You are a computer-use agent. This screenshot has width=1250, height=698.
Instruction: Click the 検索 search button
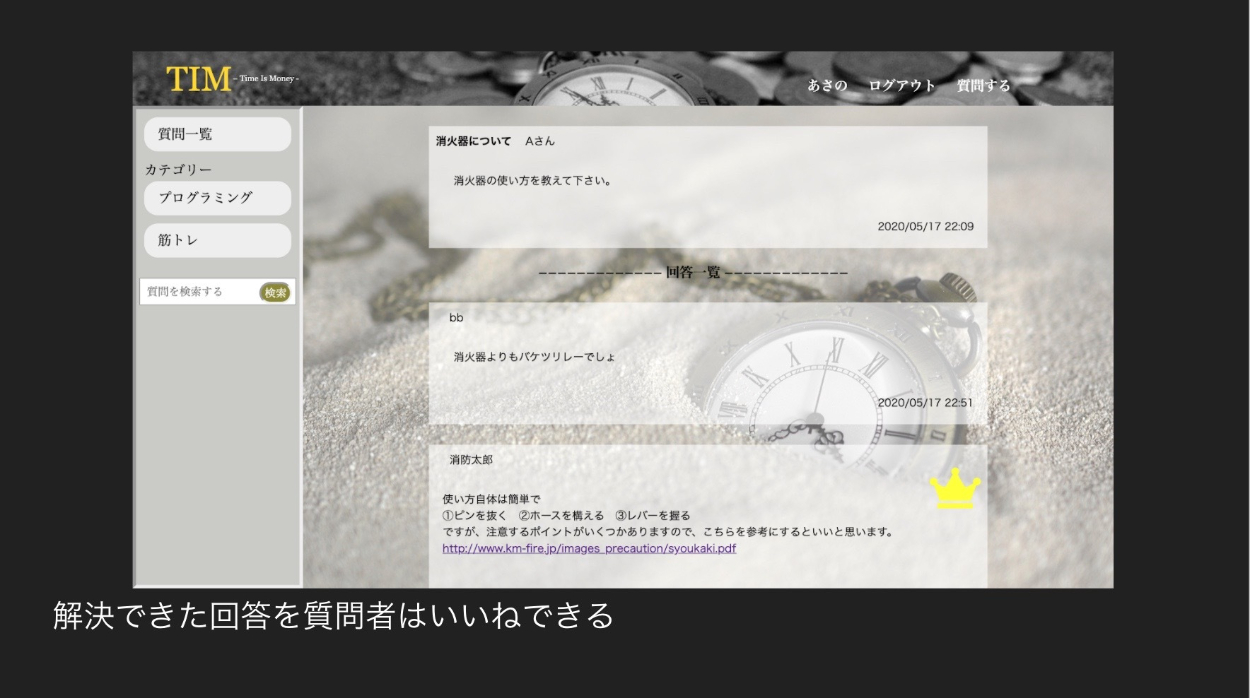click(275, 292)
